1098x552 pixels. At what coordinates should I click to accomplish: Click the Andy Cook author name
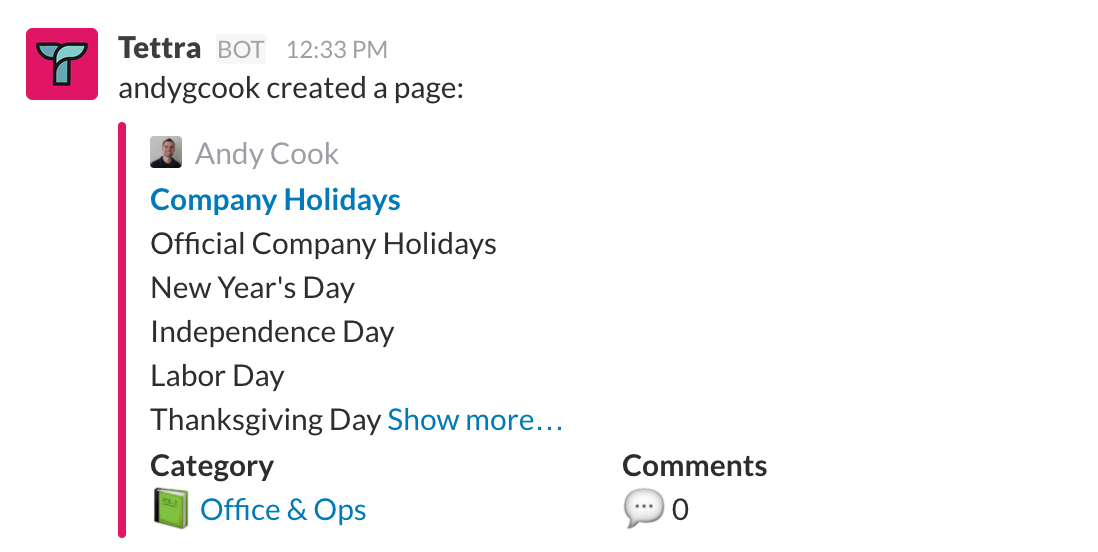point(267,153)
